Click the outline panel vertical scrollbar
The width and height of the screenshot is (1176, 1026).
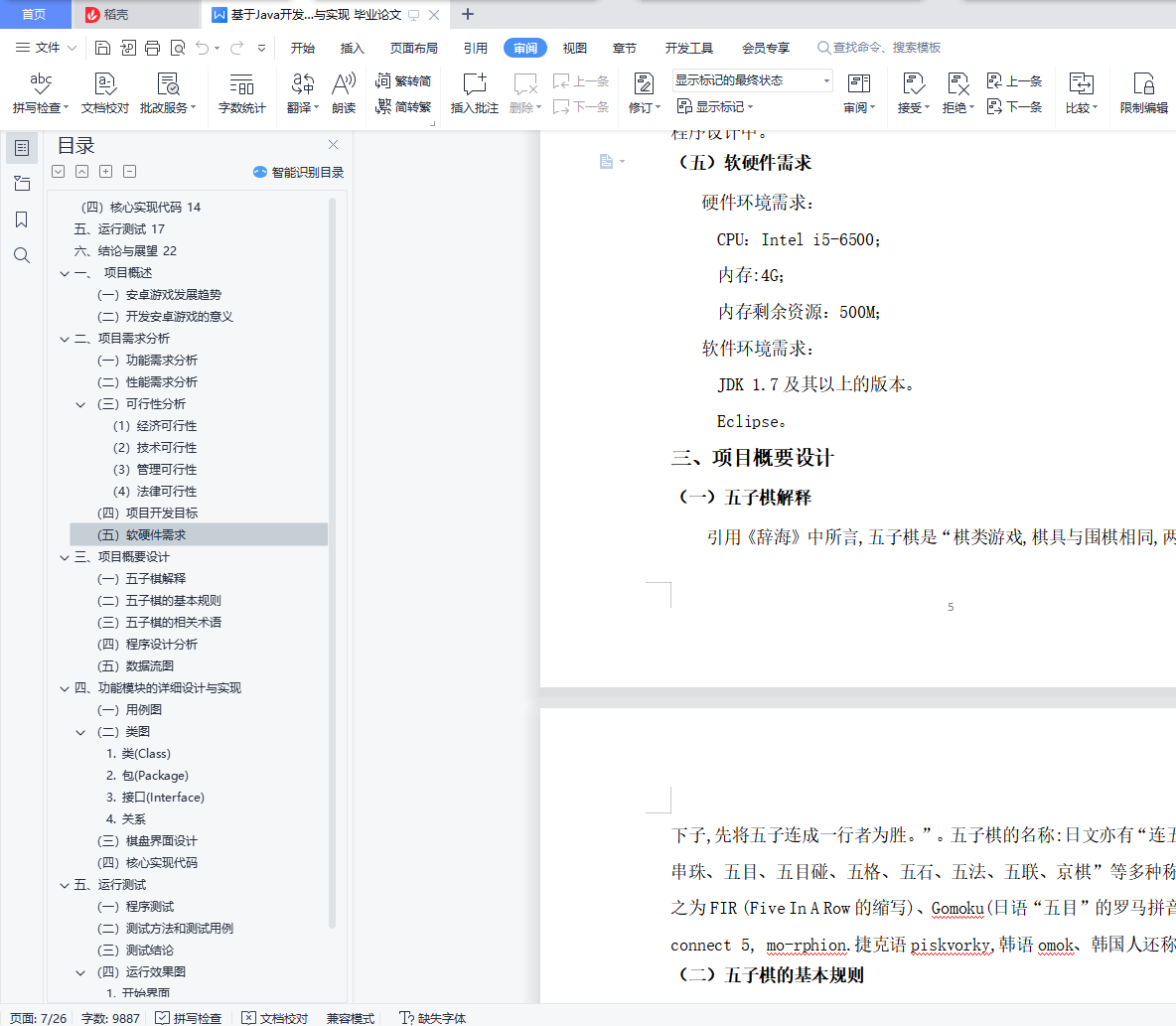333,562
